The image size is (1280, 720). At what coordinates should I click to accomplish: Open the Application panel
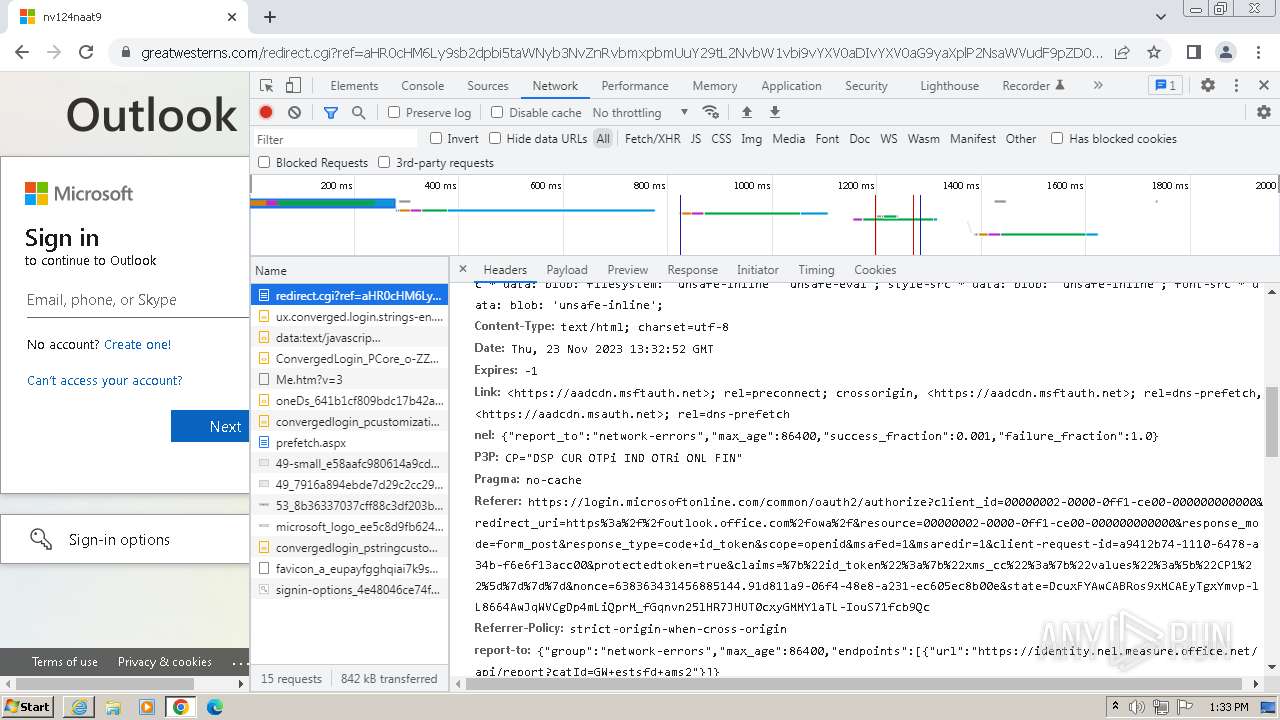tap(791, 86)
